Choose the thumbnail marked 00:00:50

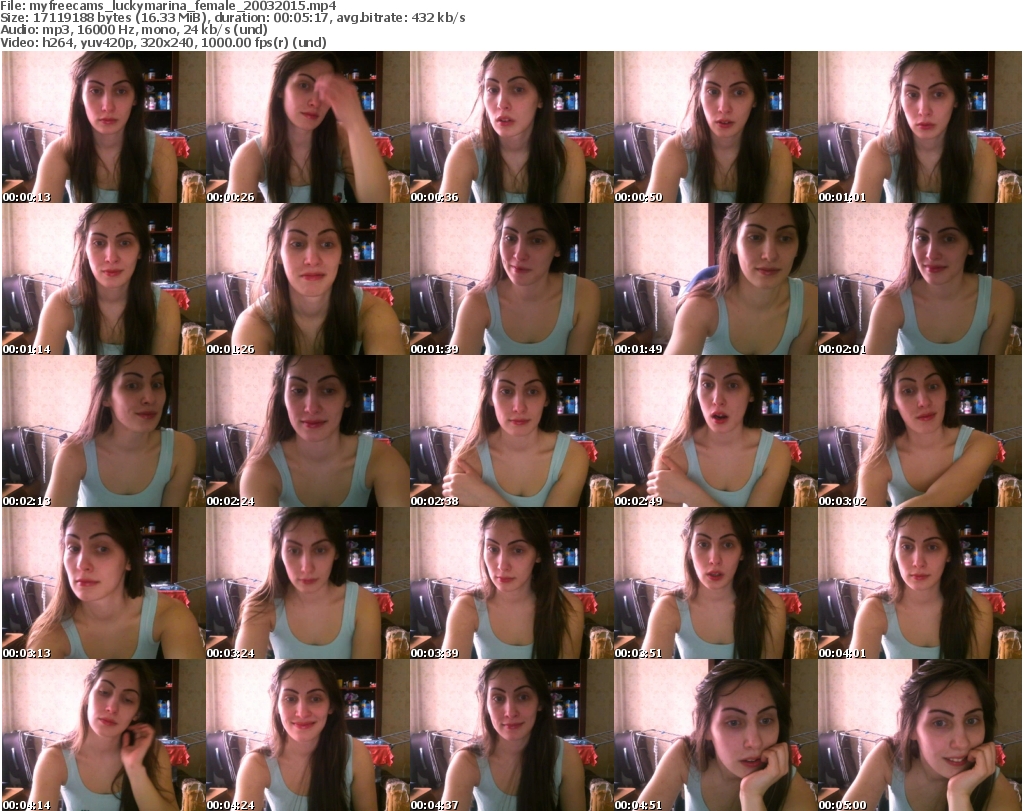click(716, 127)
